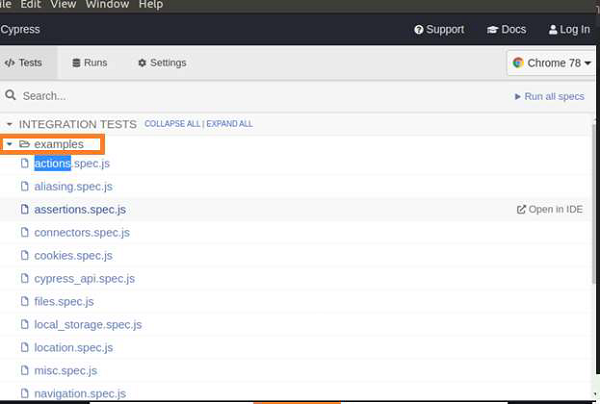
Task: Open cookies.spec.js
Action: [73, 256]
